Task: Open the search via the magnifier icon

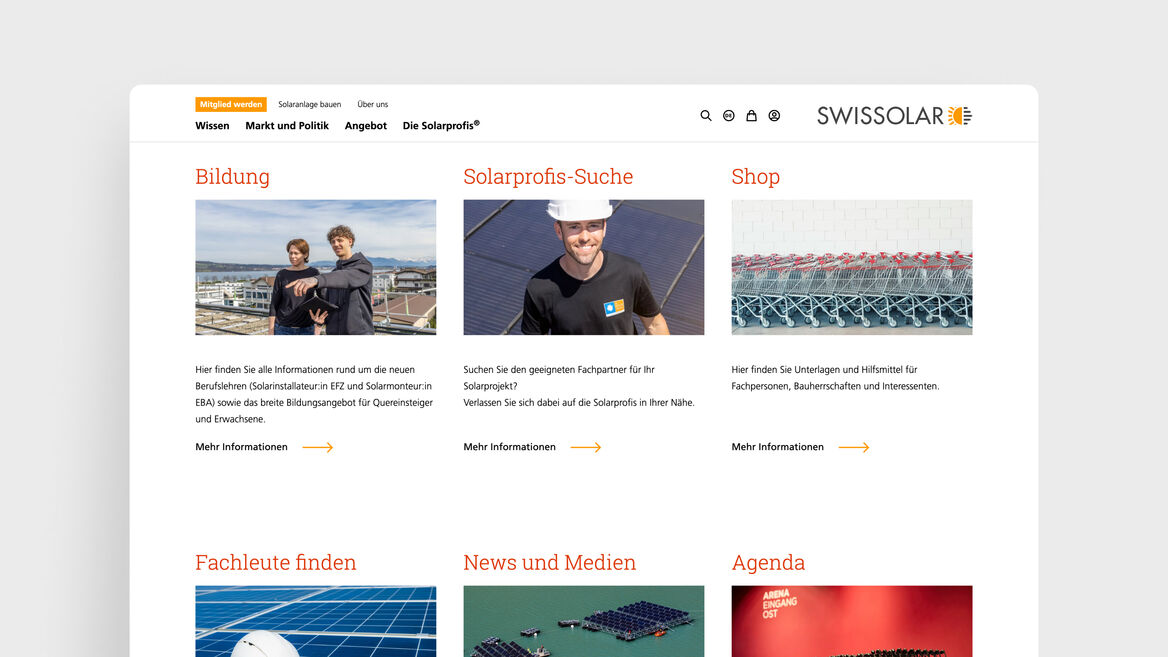Action: coord(705,115)
